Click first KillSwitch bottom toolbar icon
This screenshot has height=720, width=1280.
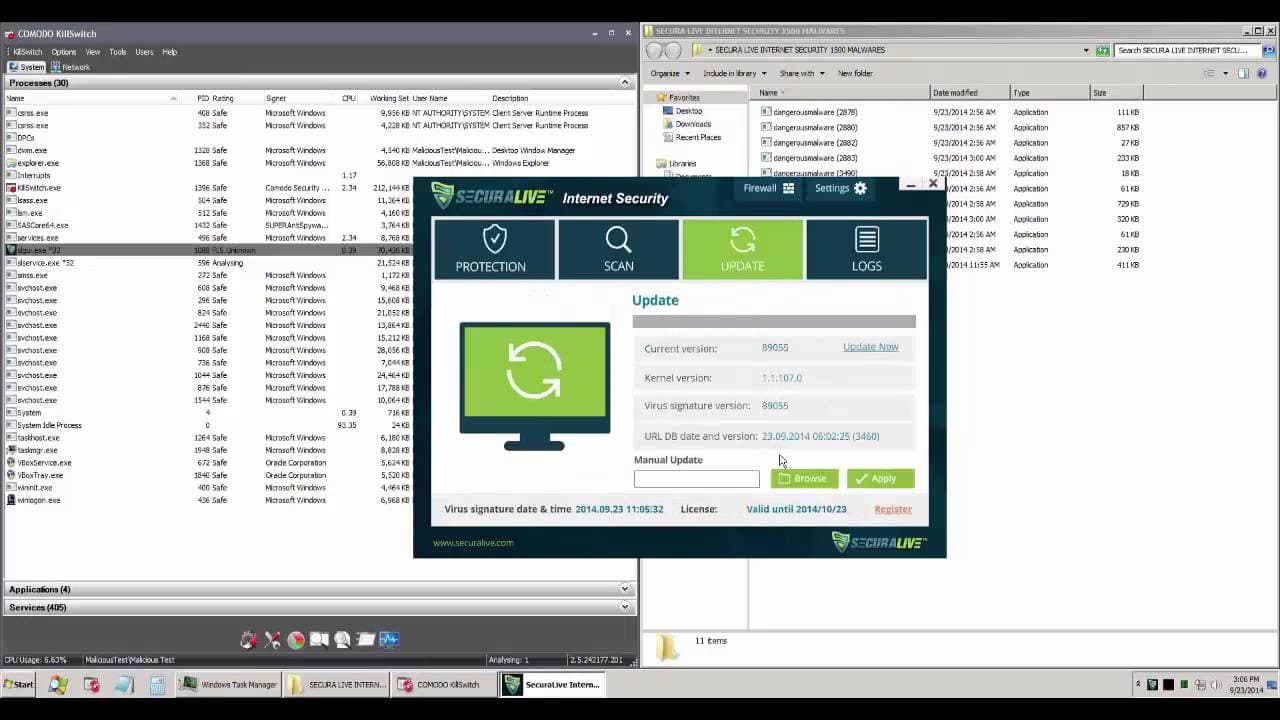(x=248, y=640)
